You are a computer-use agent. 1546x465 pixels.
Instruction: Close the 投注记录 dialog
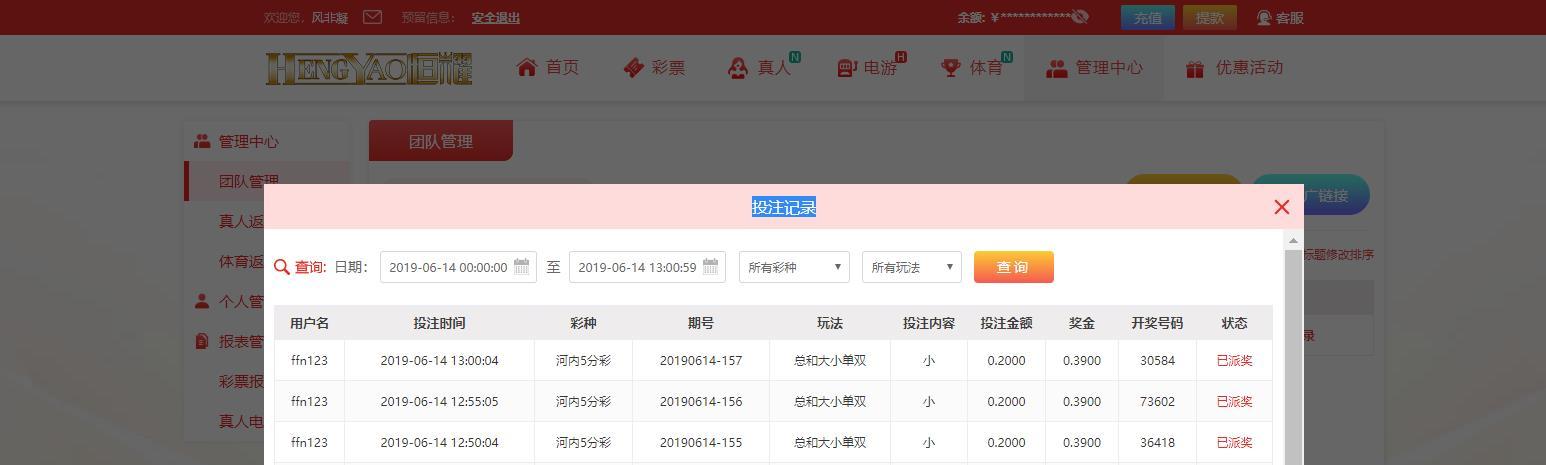point(1281,207)
